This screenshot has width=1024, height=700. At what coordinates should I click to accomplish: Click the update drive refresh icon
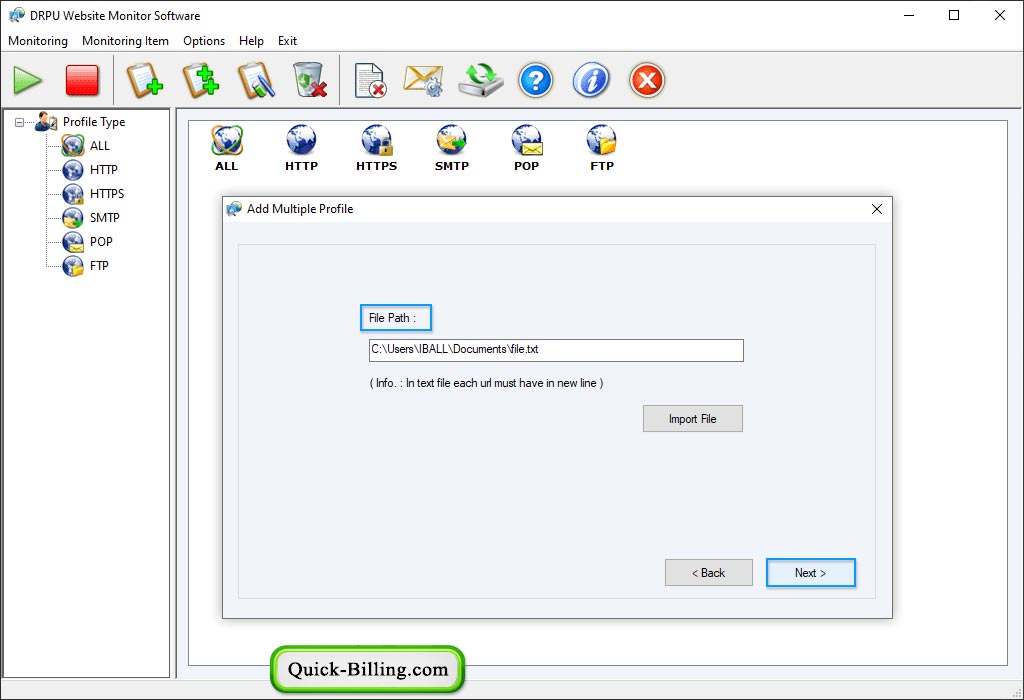(481, 80)
